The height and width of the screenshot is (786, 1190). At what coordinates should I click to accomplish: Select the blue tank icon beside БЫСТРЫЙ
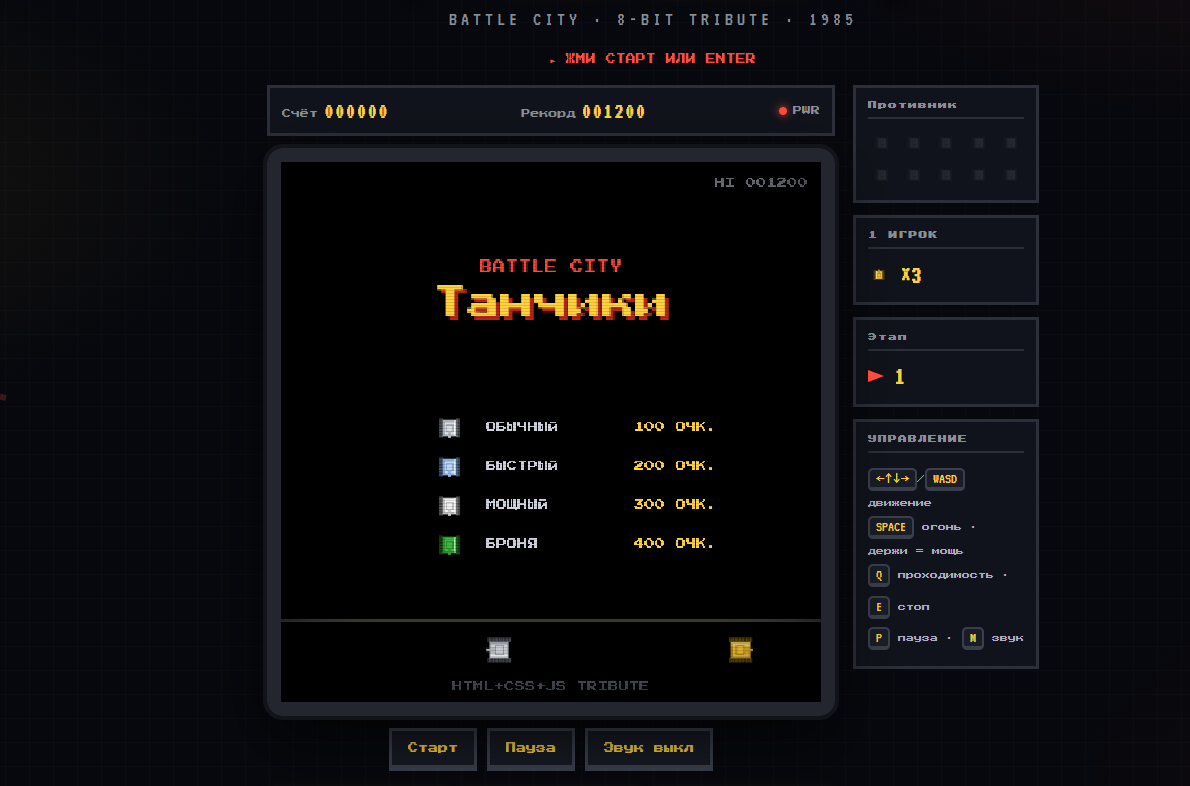click(449, 467)
